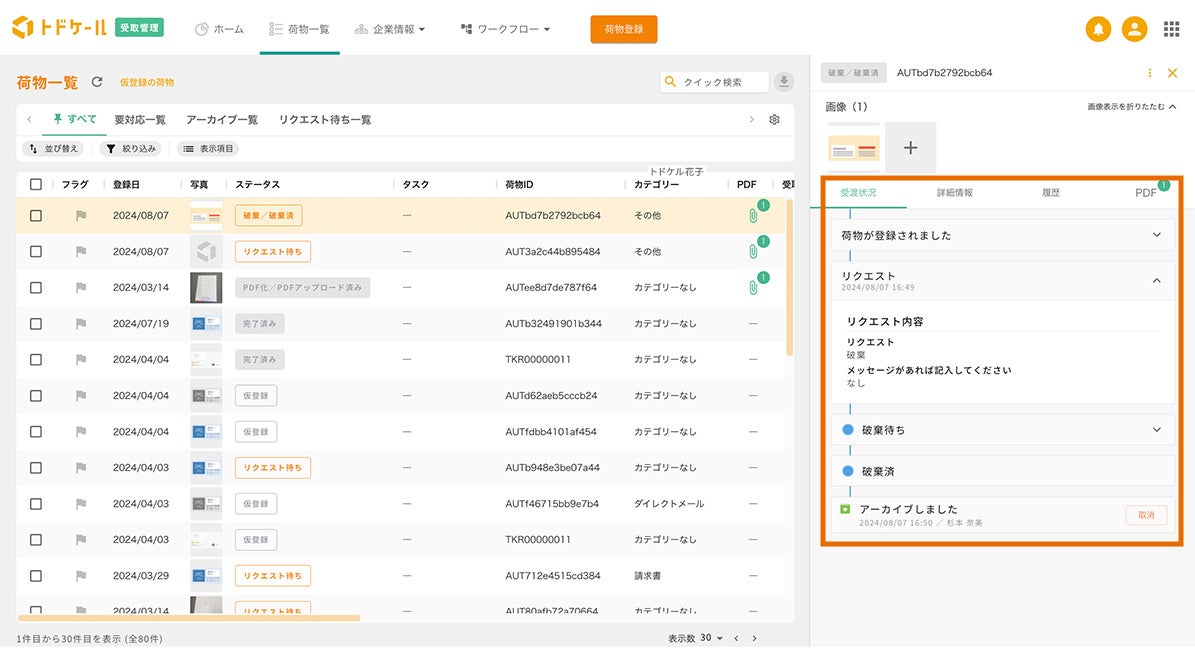The width and height of the screenshot is (1195, 650).
Task: Tick the select-all checkbox in table header
Action: 36,184
